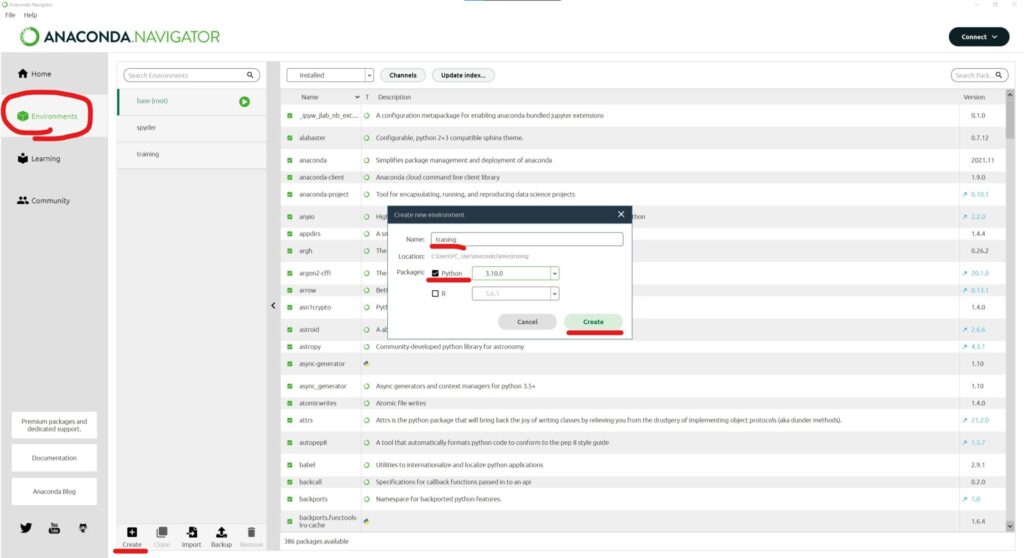Image resolution: width=1024 pixels, height=558 pixels.
Task: Open the Community section
Action: tap(43, 201)
